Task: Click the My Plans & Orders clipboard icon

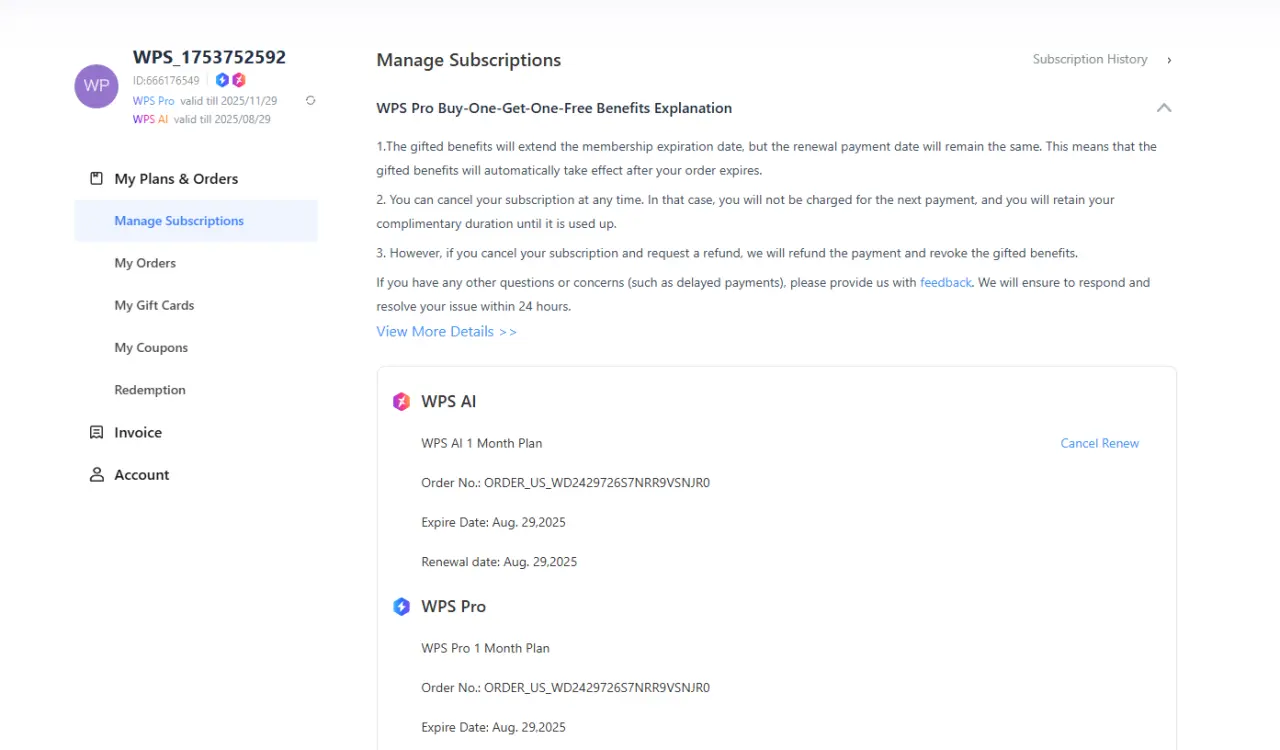Action: (x=97, y=179)
